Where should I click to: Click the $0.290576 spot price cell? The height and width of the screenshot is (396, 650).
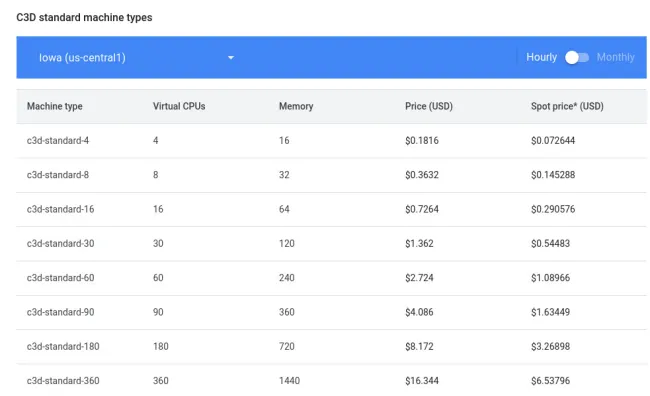(553, 209)
